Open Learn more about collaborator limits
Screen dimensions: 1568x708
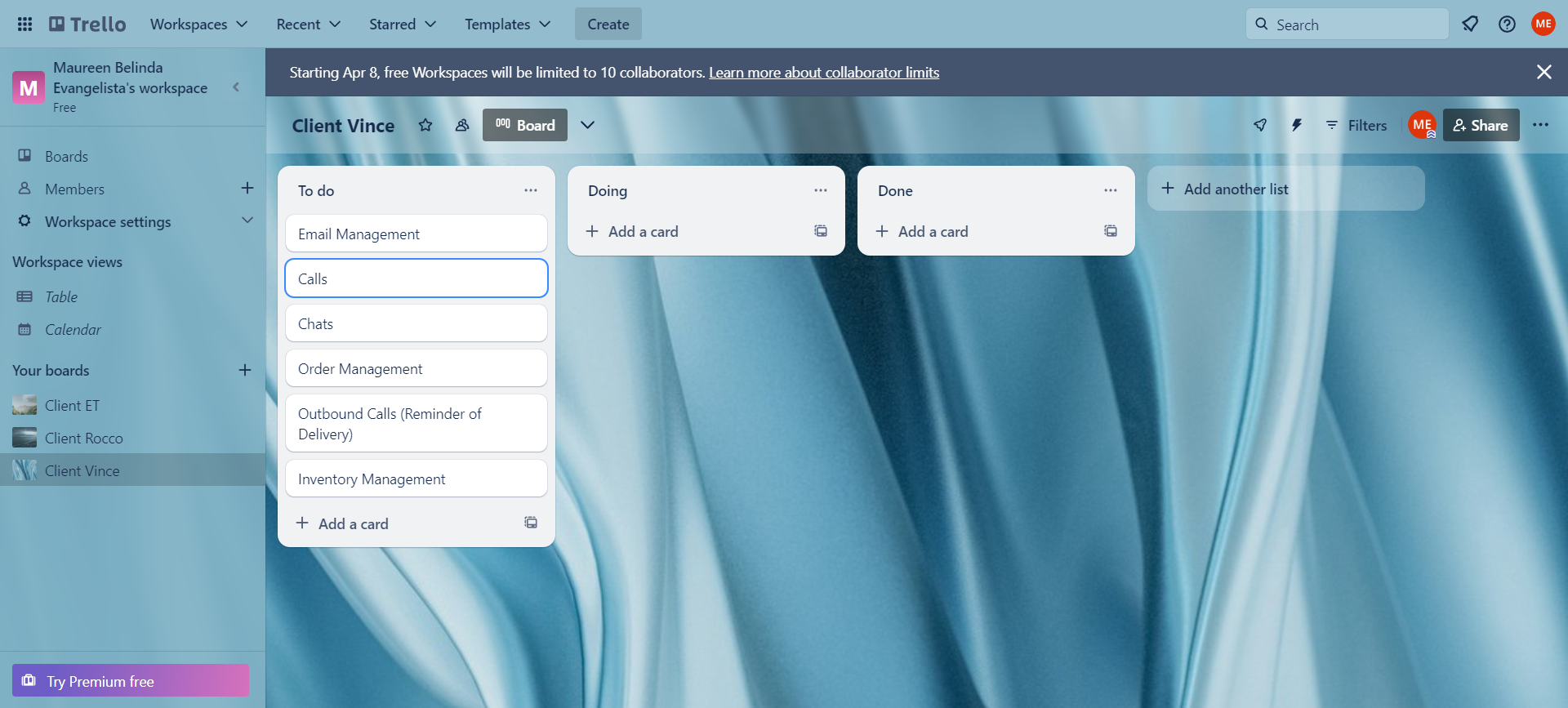[x=824, y=73]
